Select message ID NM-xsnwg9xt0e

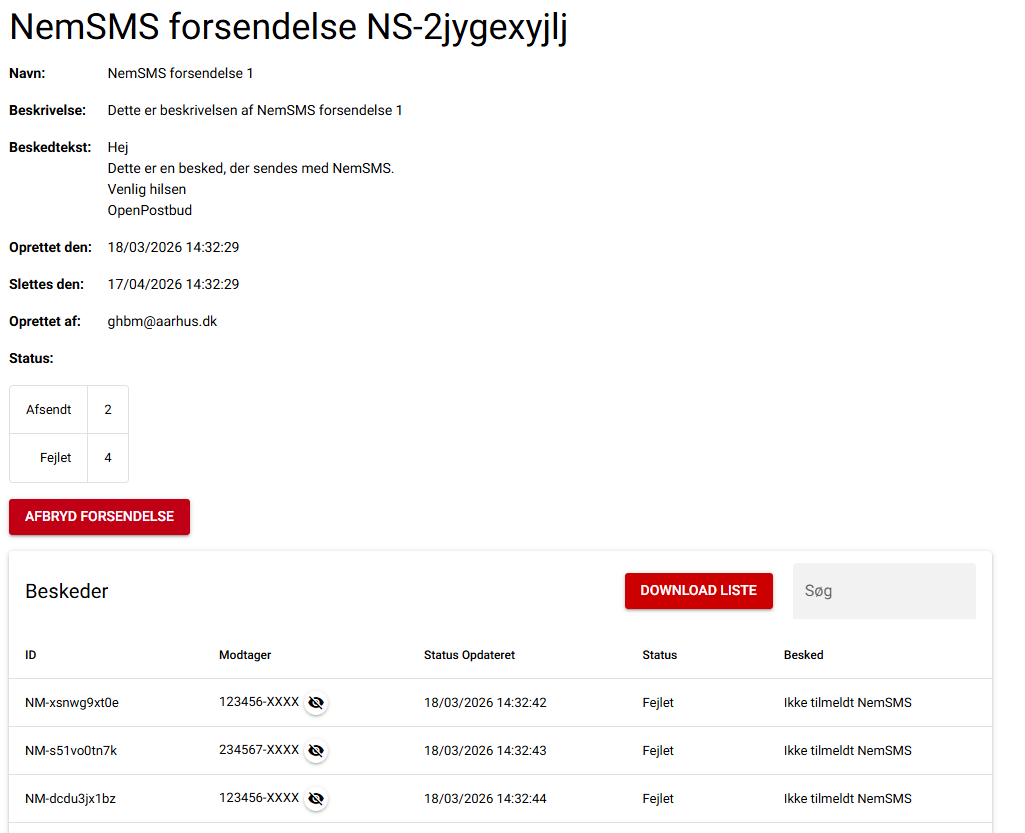click(x=72, y=703)
